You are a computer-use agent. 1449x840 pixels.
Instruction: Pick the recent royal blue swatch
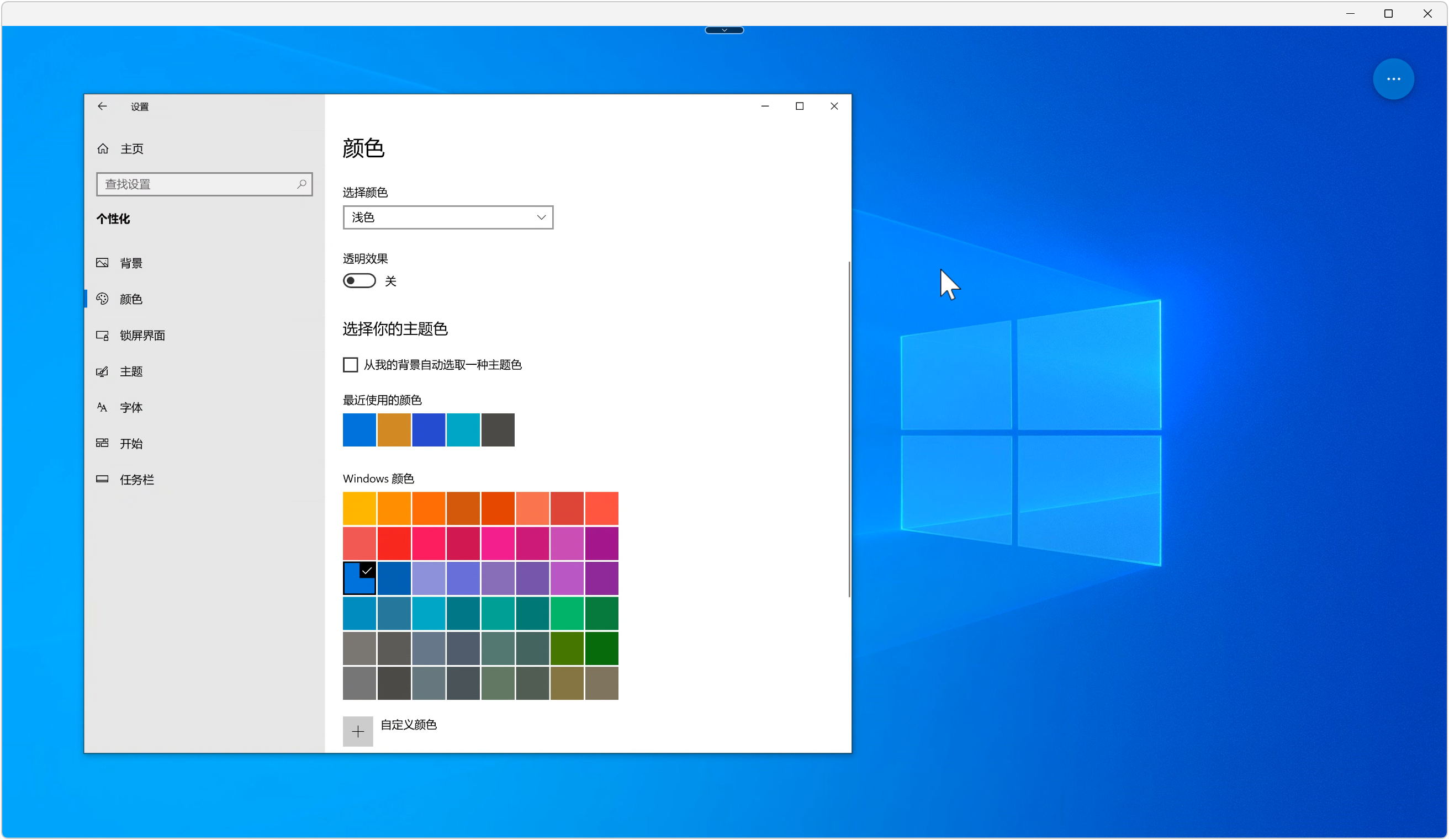429,430
